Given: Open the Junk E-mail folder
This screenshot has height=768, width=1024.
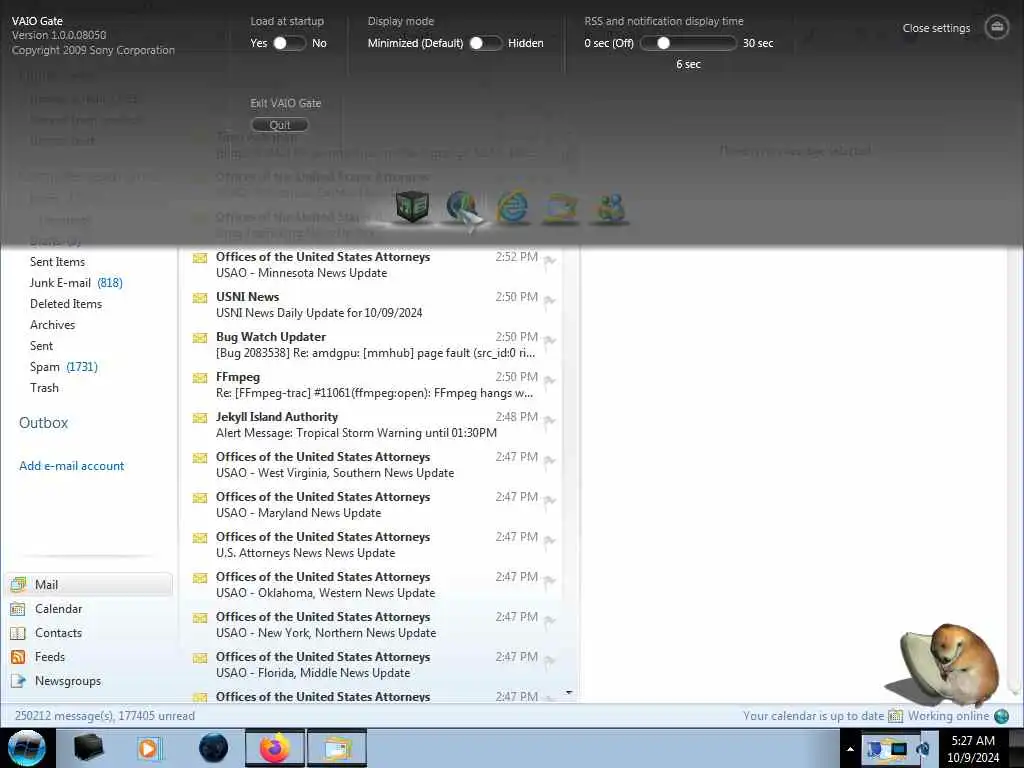Looking at the screenshot, I should 76,283.
